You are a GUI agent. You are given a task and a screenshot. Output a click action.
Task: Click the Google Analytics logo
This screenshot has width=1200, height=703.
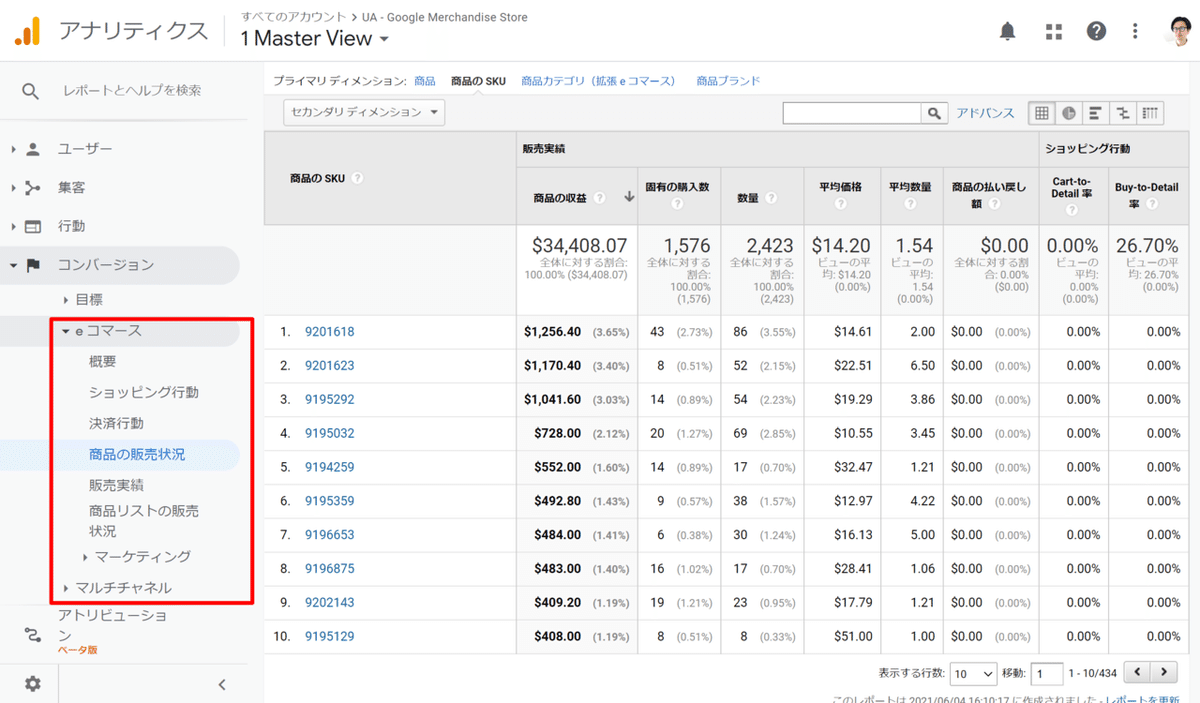point(28,31)
